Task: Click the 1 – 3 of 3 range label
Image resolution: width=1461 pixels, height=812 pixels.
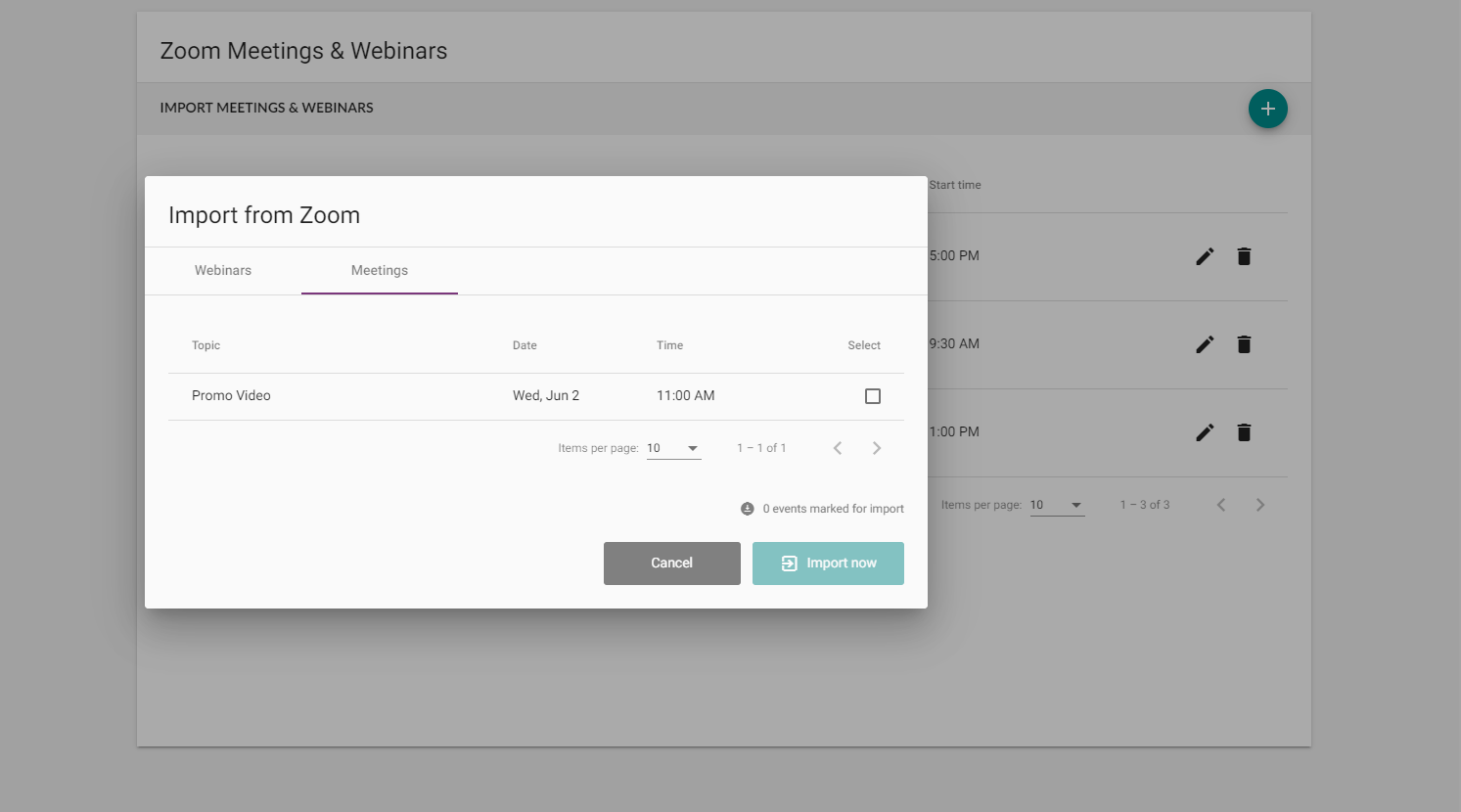Action: click(1145, 505)
